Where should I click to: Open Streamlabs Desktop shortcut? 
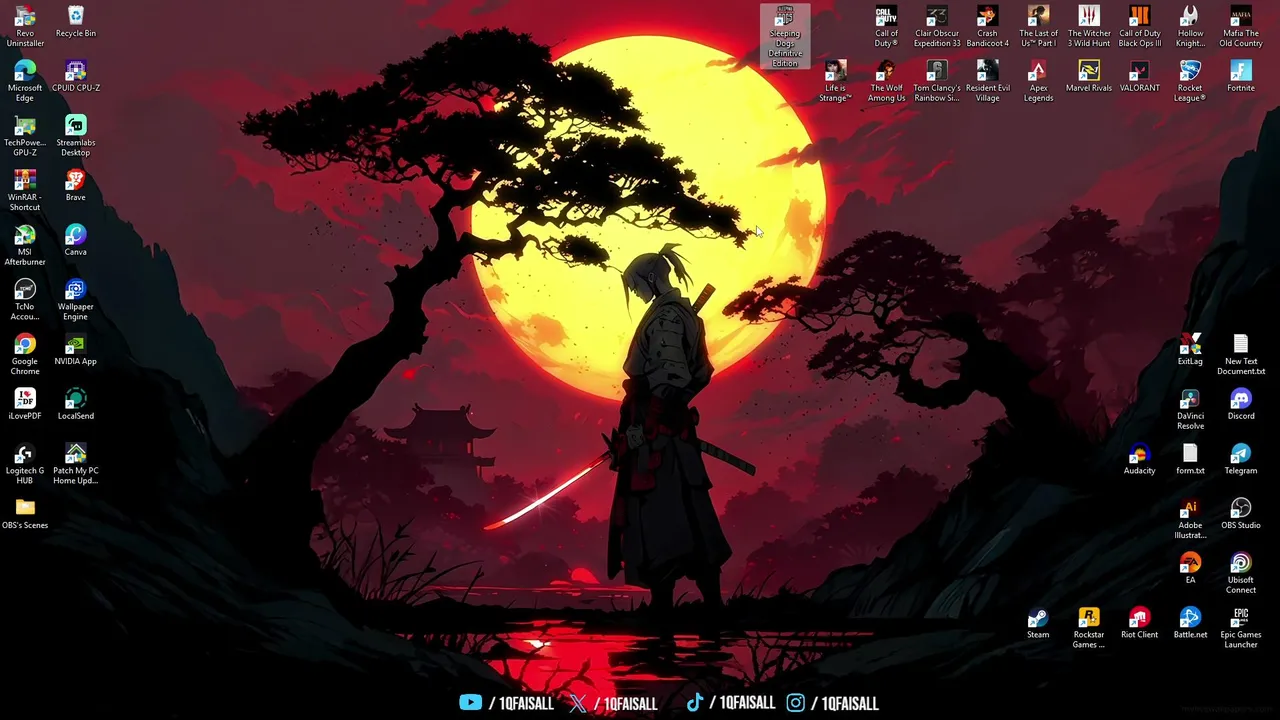click(x=76, y=136)
